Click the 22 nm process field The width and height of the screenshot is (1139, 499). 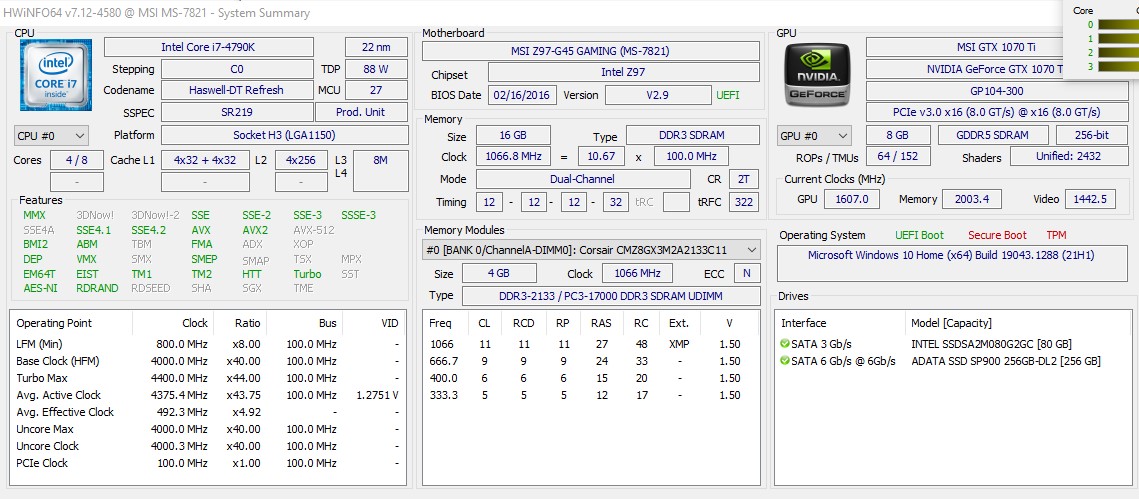coord(376,47)
